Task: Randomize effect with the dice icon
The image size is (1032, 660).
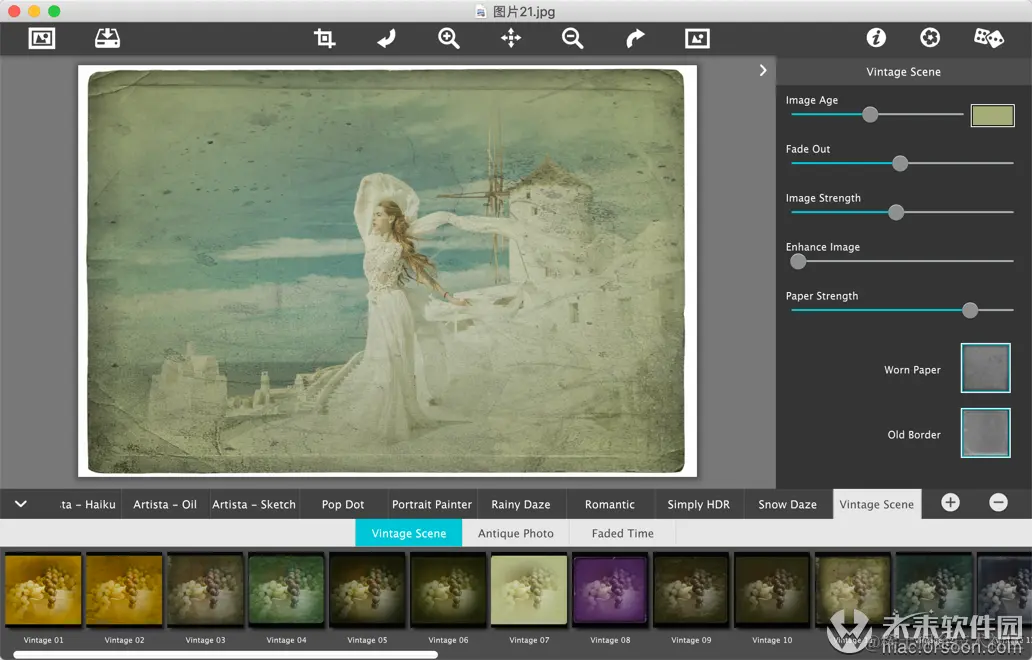Action: (x=989, y=38)
